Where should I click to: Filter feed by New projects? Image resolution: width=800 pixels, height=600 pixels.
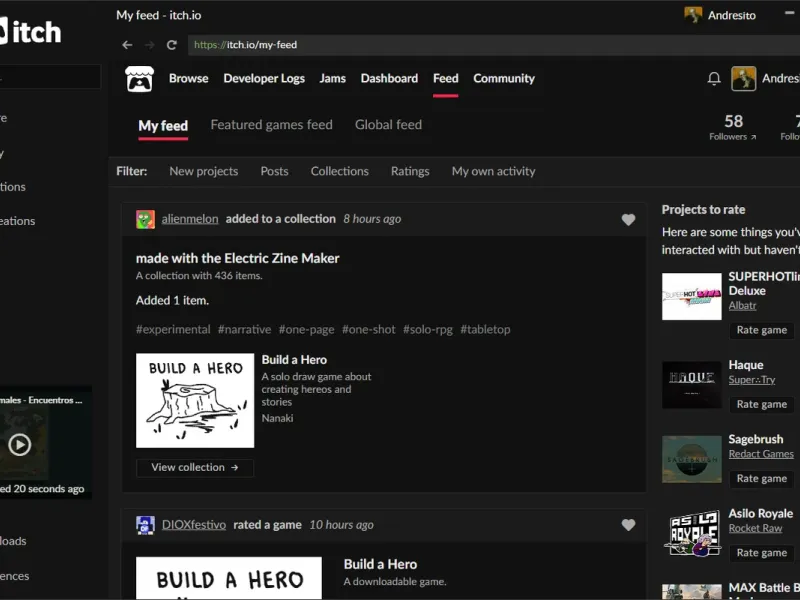pyautogui.click(x=204, y=171)
